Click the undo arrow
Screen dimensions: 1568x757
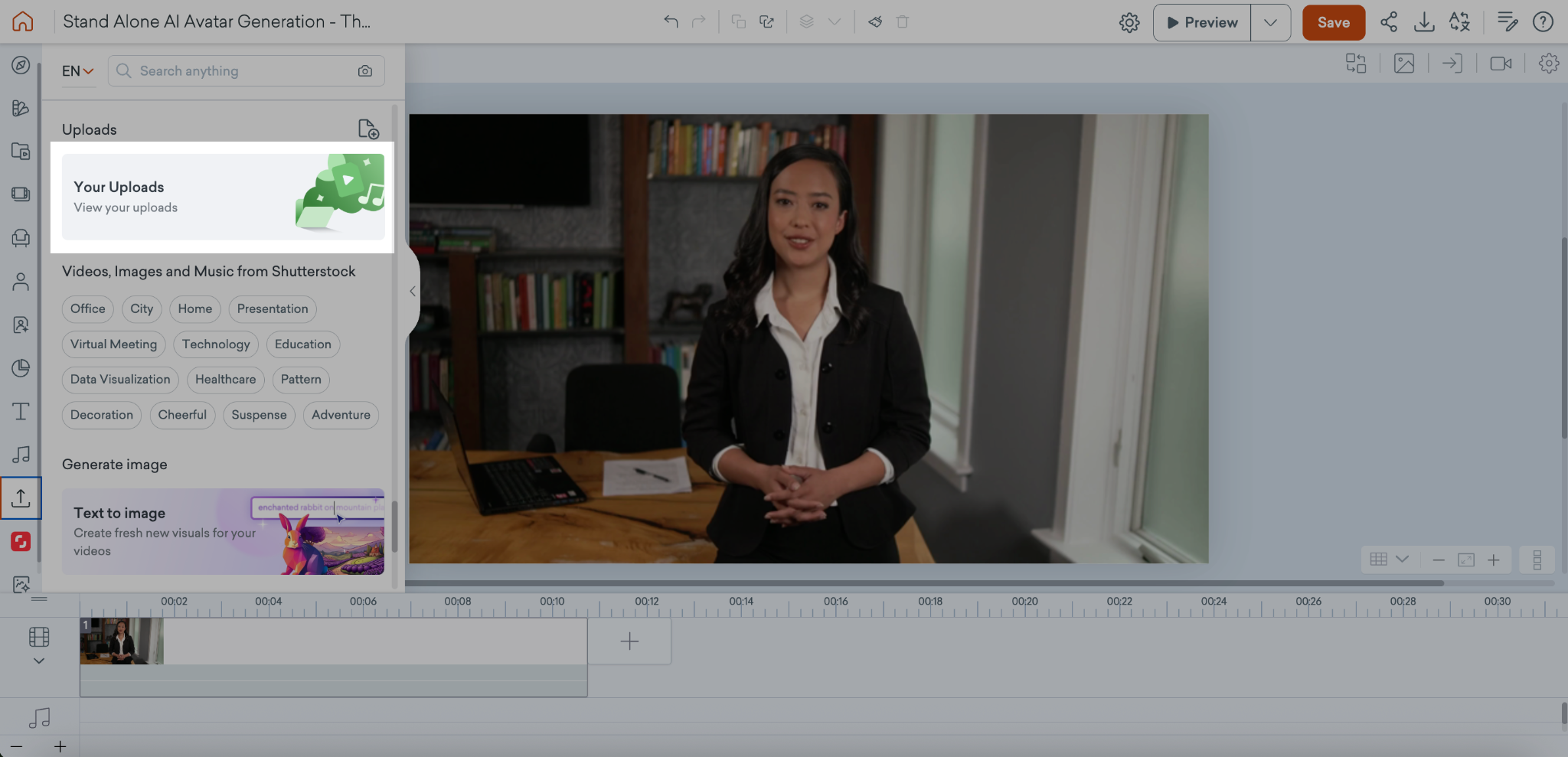(x=671, y=22)
